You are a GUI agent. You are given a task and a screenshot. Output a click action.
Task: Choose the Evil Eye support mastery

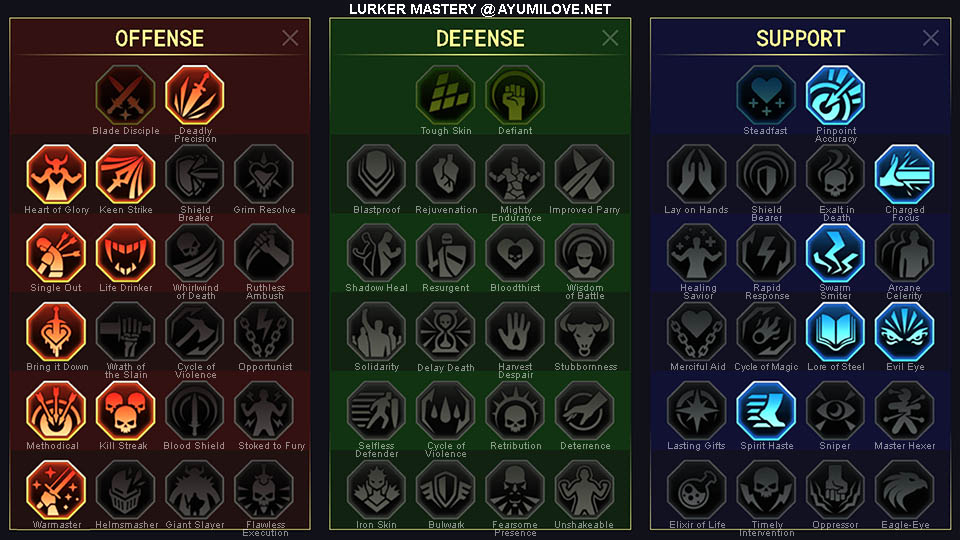(x=905, y=332)
